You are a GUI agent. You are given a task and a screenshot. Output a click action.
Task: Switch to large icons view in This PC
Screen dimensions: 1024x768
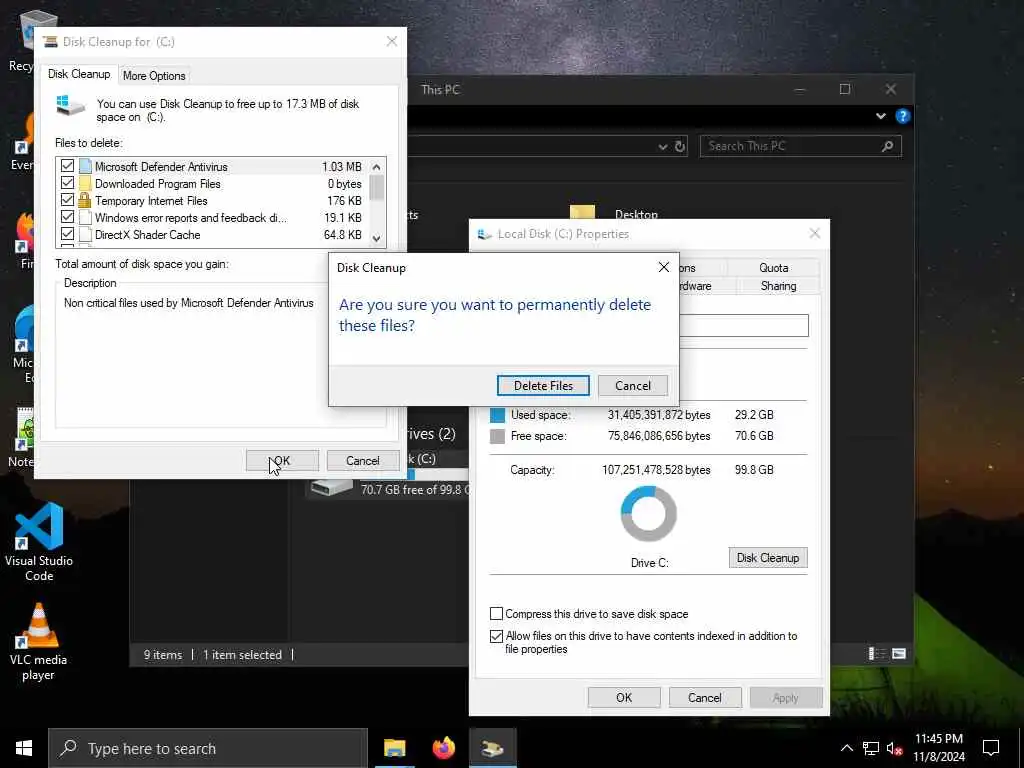[899, 654]
